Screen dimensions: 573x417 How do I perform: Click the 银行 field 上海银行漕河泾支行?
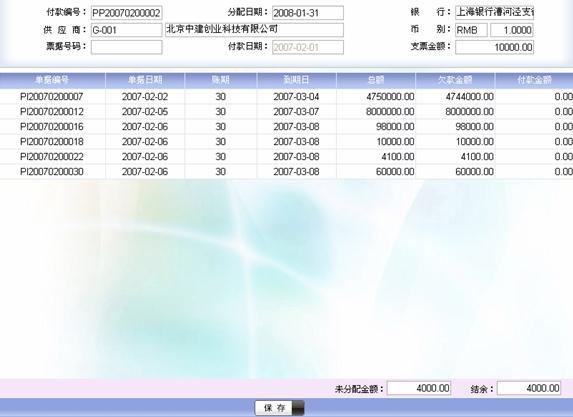tap(494, 12)
